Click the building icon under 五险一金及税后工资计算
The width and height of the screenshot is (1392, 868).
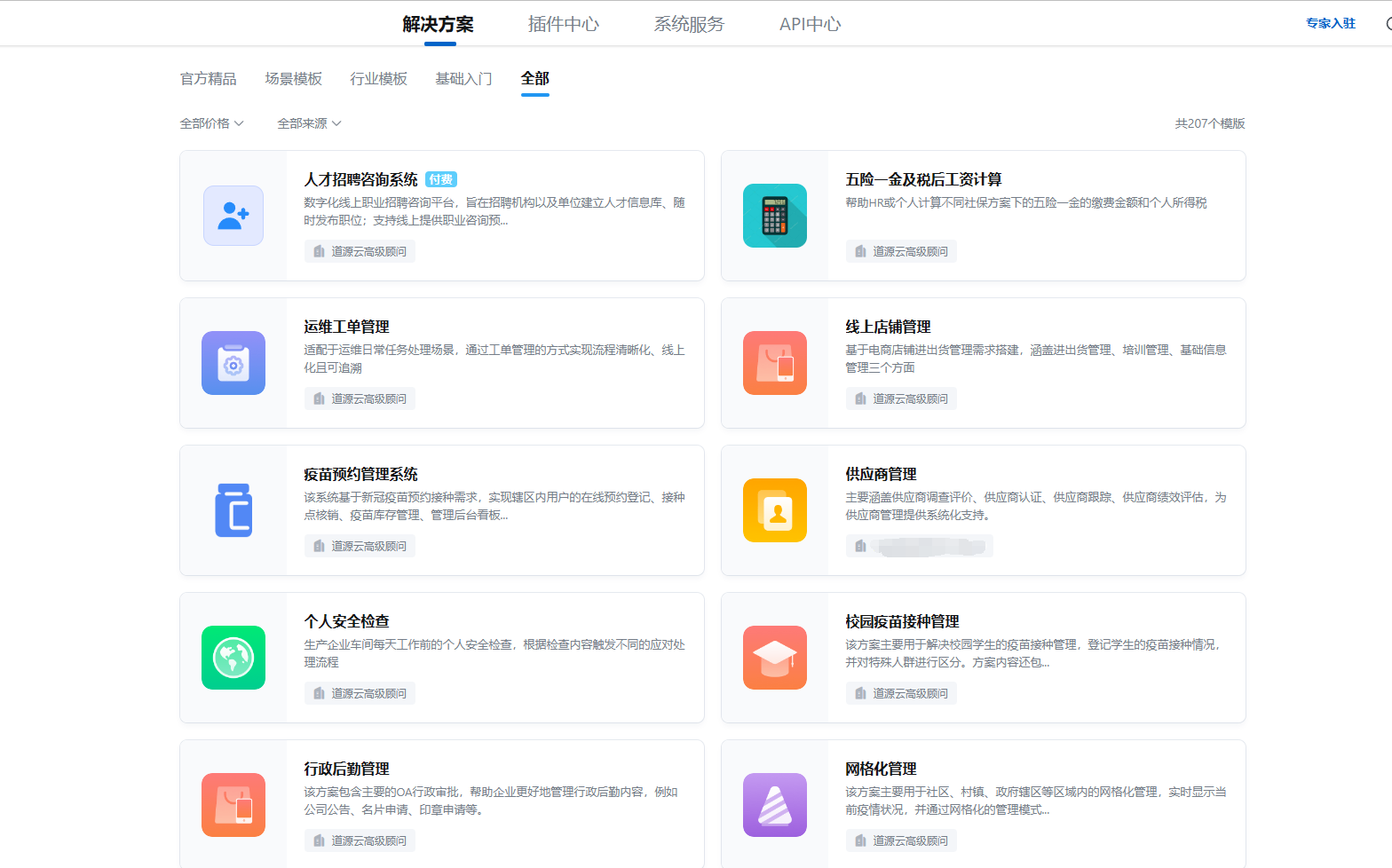[860, 252]
